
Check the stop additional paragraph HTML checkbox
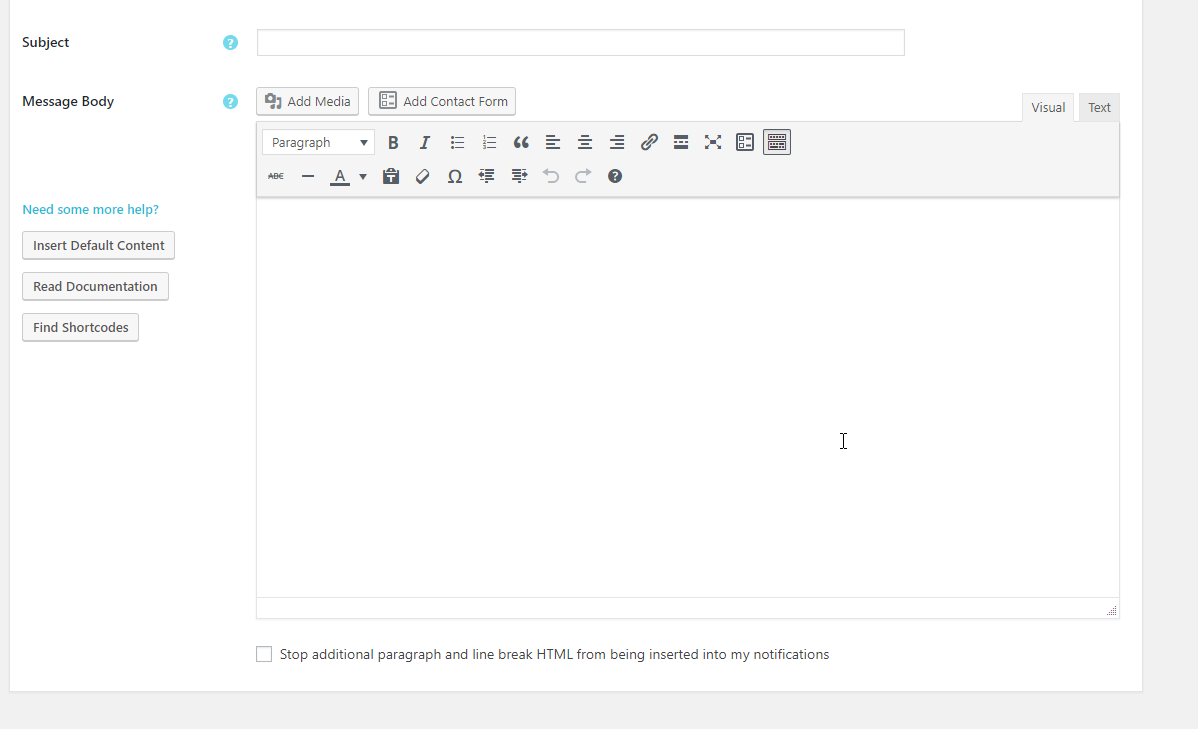tap(264, 654)
